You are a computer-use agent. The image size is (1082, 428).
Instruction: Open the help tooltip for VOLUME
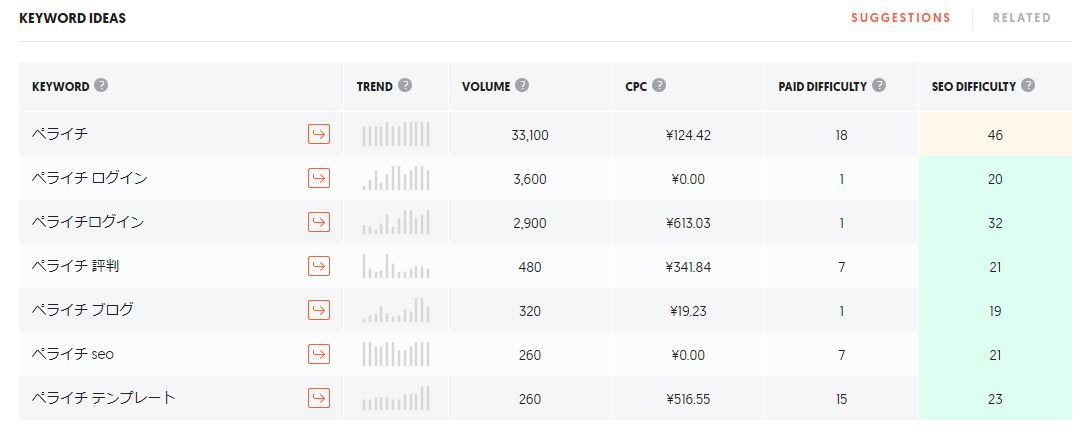coord(522,86)
